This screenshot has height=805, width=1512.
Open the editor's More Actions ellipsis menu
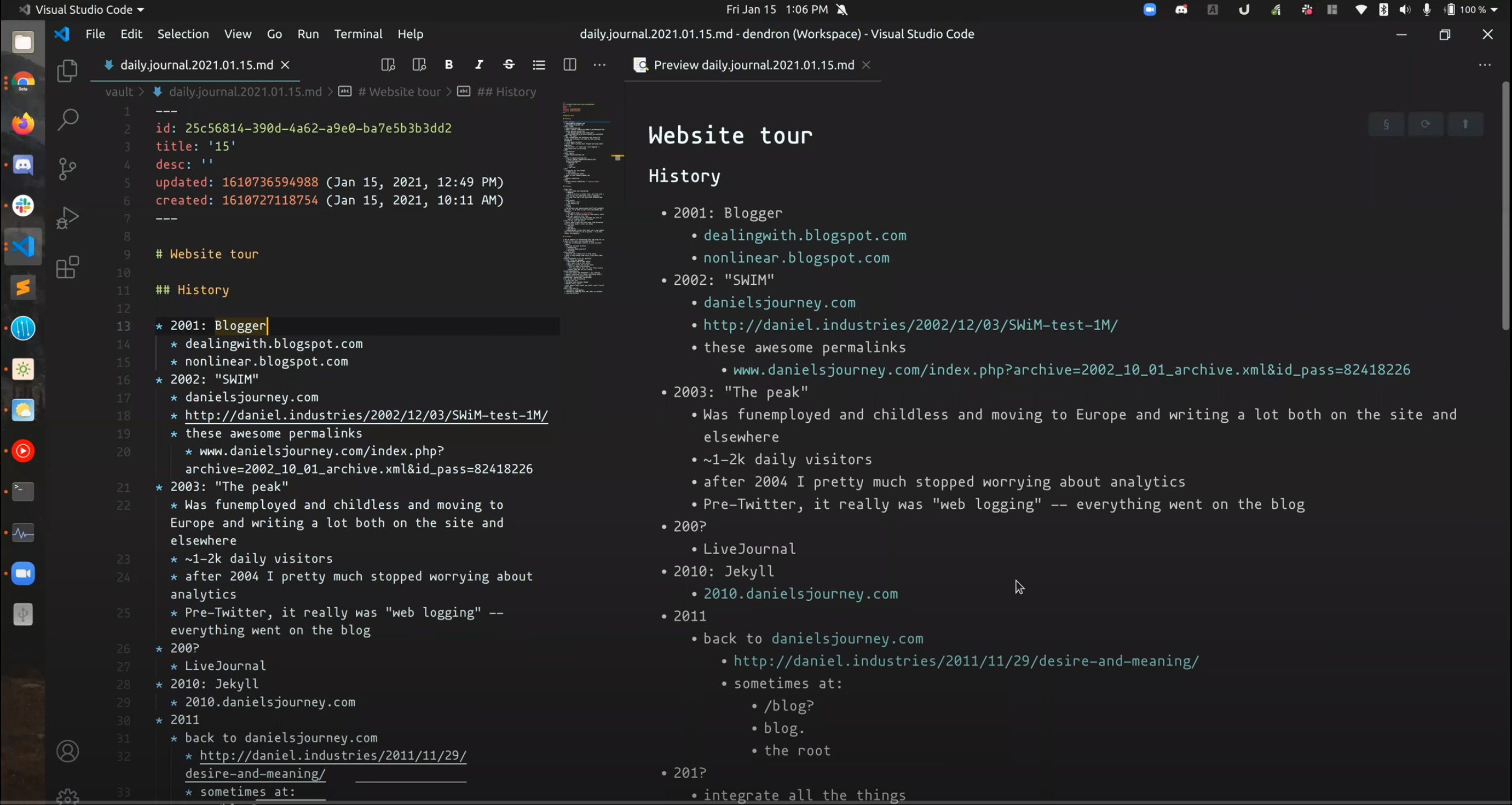point(599,65)
